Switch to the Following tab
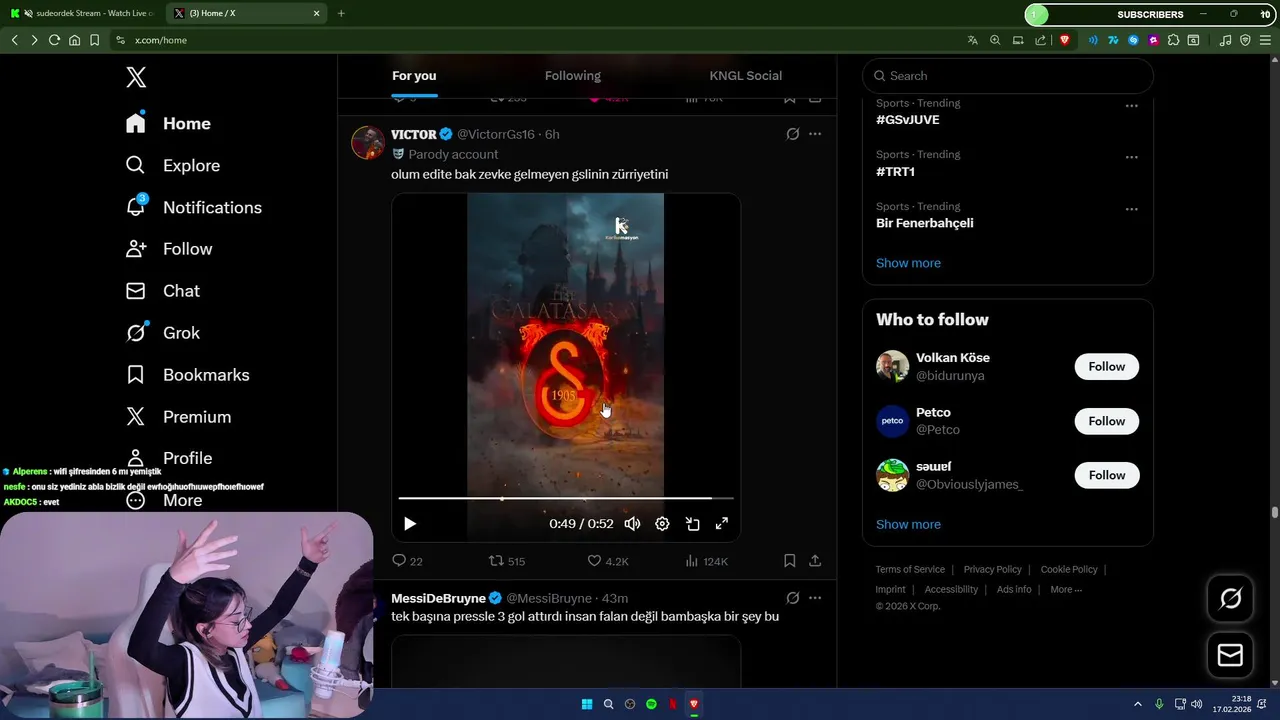 pos(573,76)
